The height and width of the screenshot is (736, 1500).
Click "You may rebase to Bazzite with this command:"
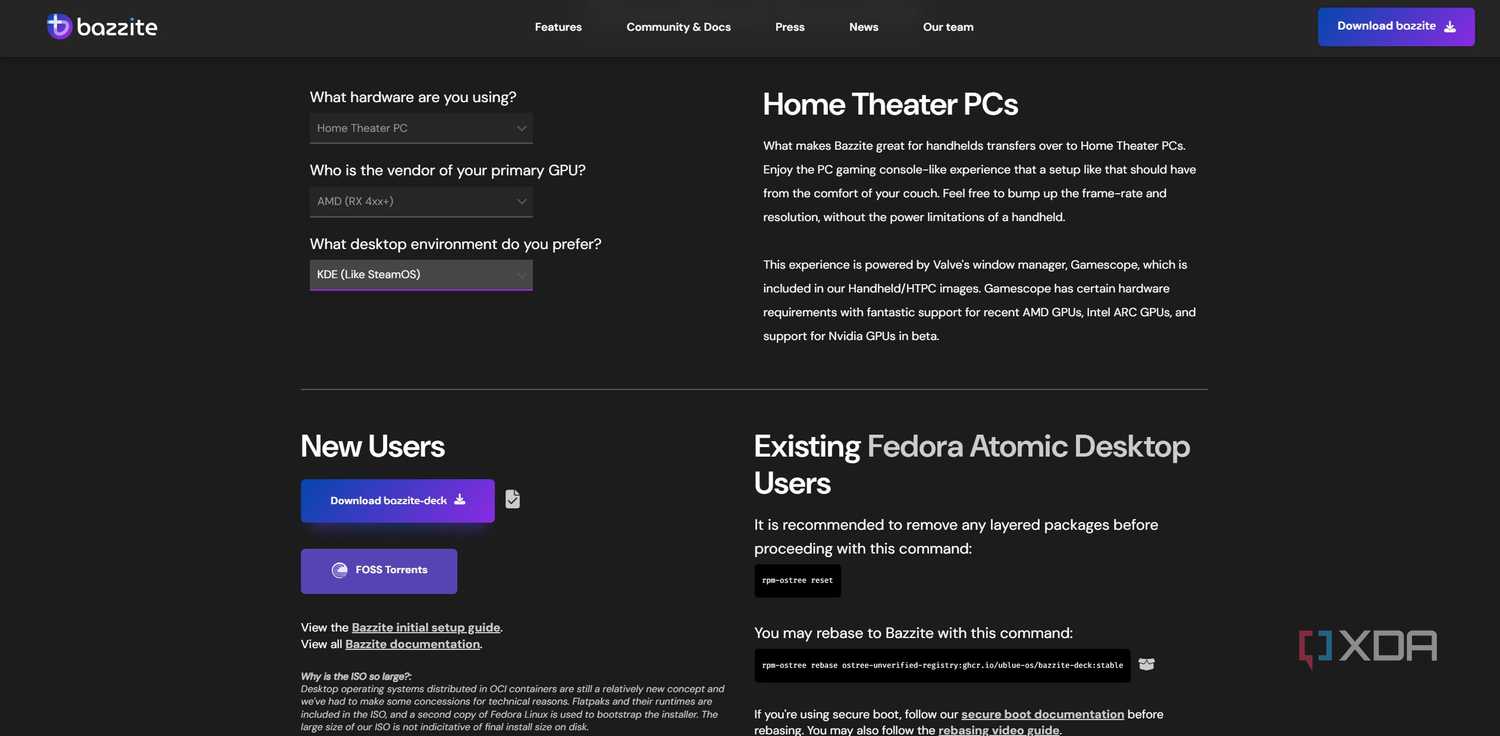913,633
